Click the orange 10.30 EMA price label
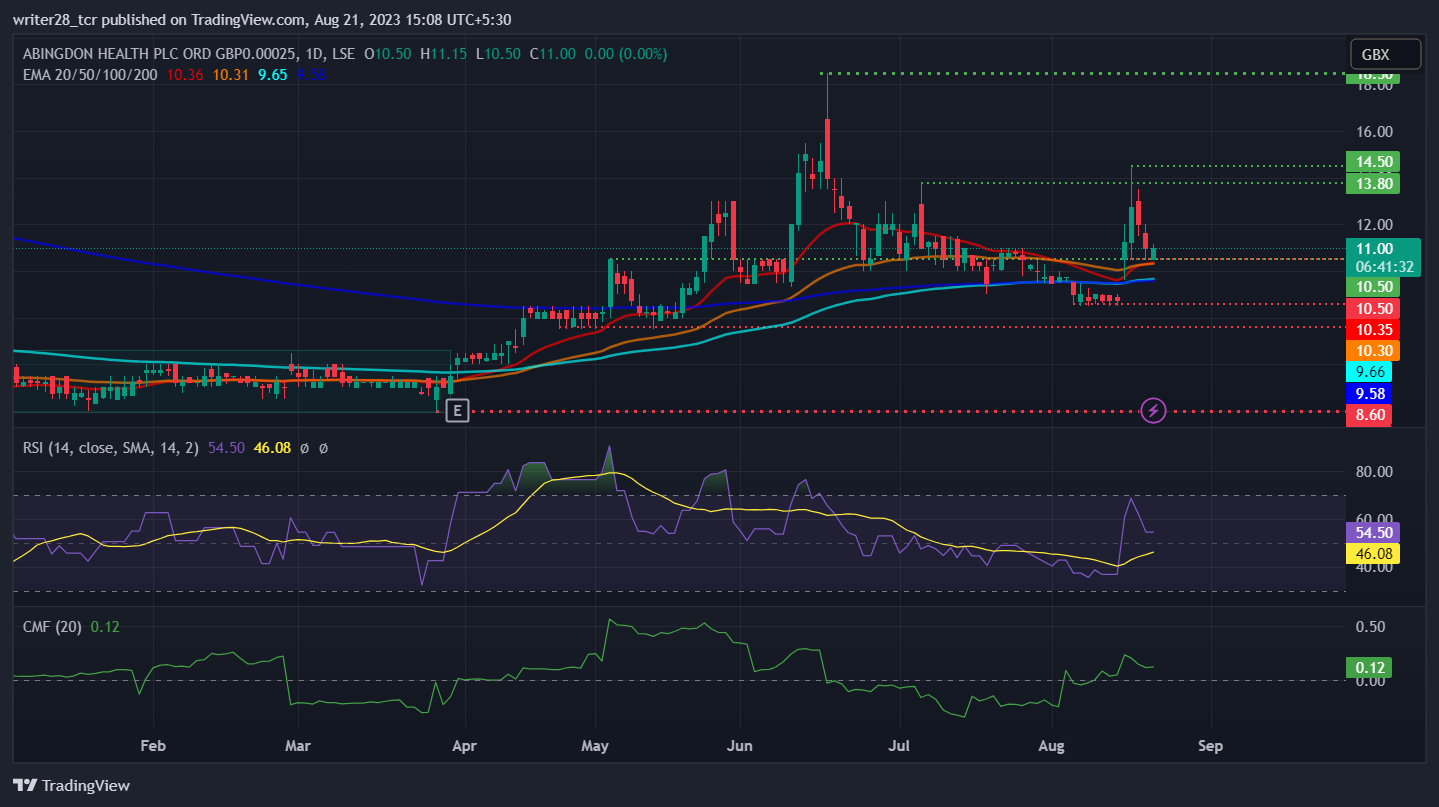Screen dimensions: 1439x807 1372,350
